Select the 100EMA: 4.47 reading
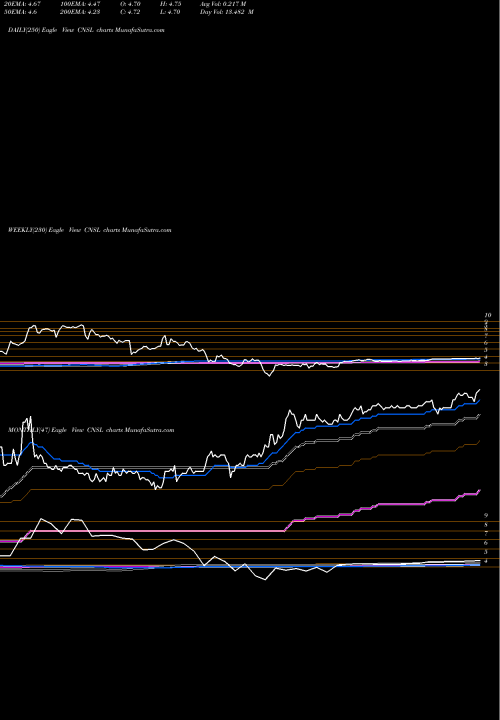 pyautogui.click(x=80, y=4)
